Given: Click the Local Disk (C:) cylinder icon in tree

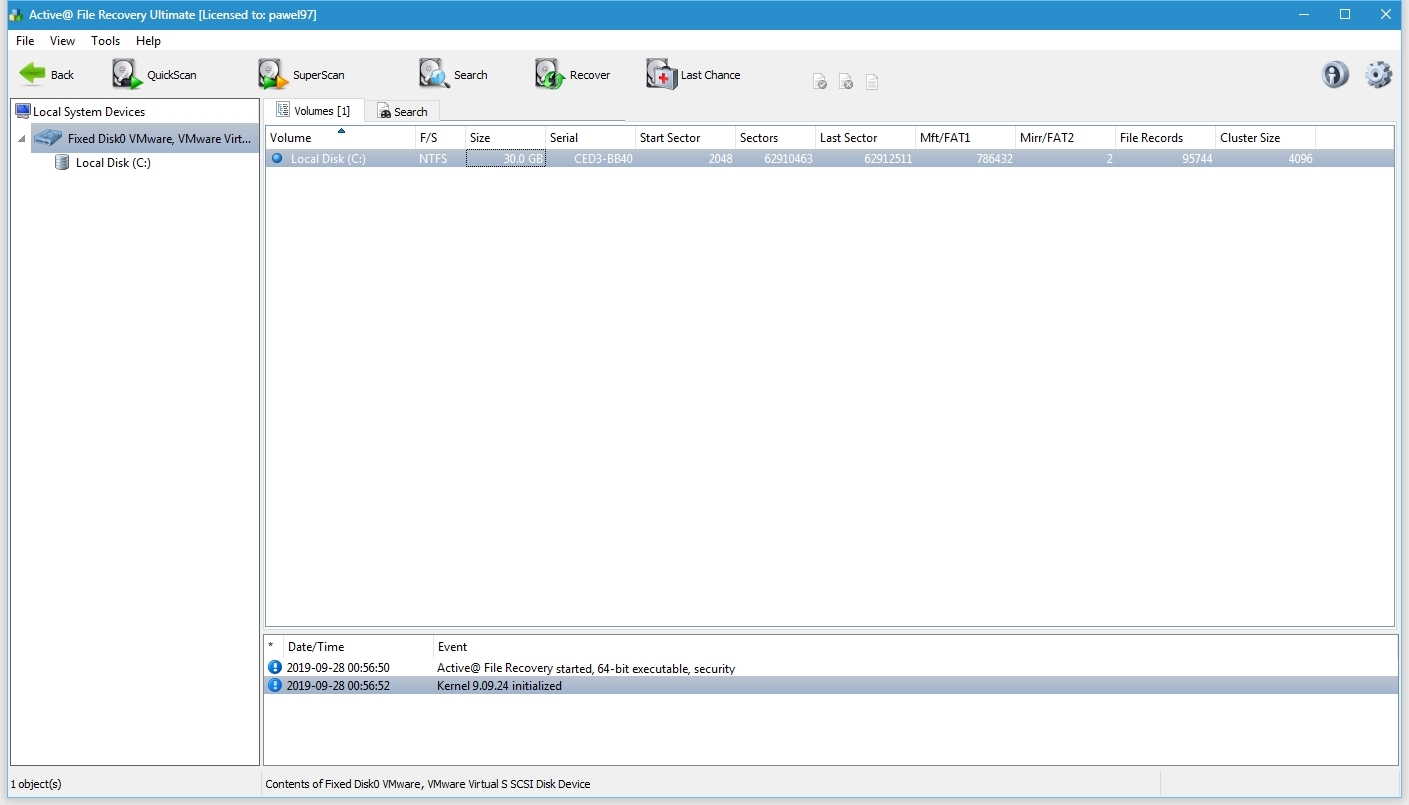Looking at the screenshot, I should coord(62,162).
